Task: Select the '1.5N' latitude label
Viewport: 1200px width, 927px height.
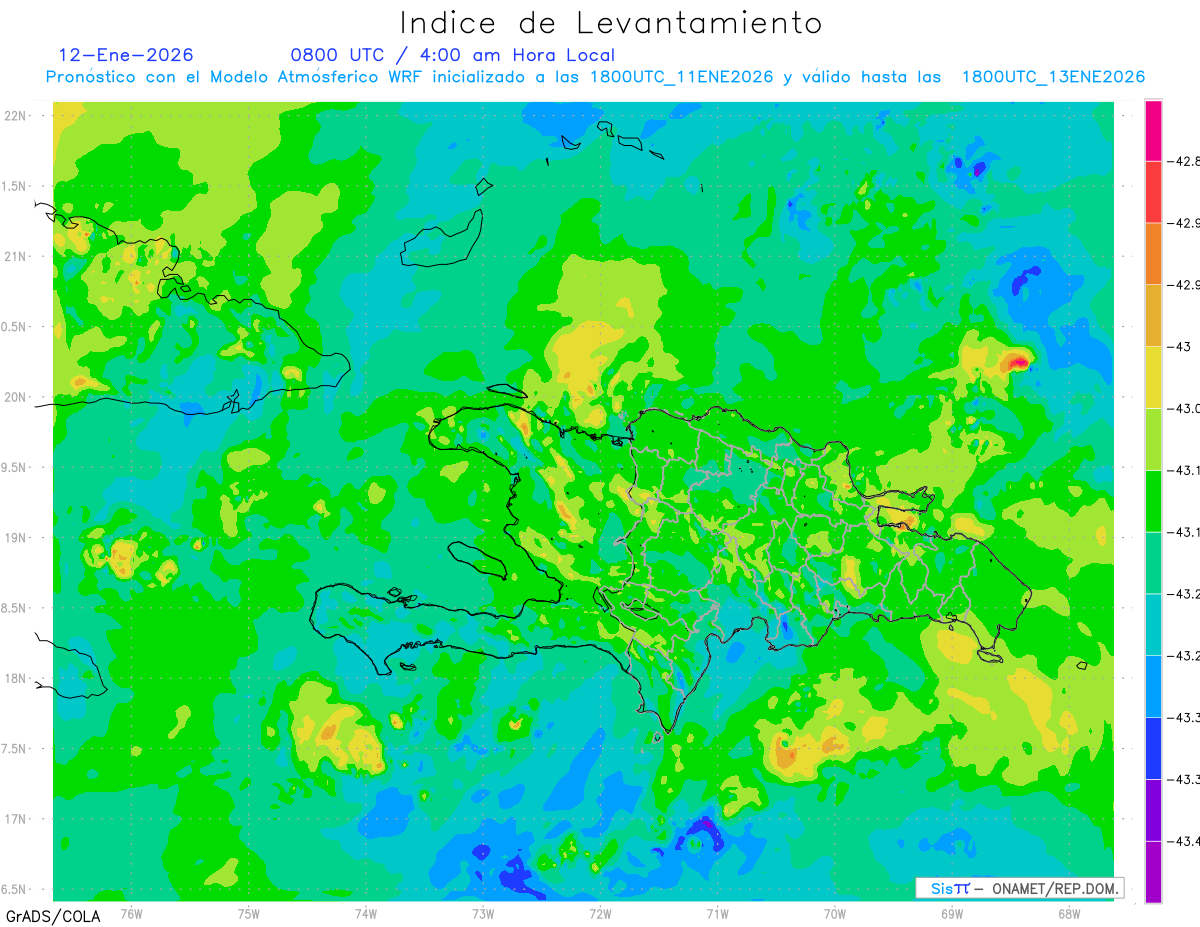Action: (14, 186)
